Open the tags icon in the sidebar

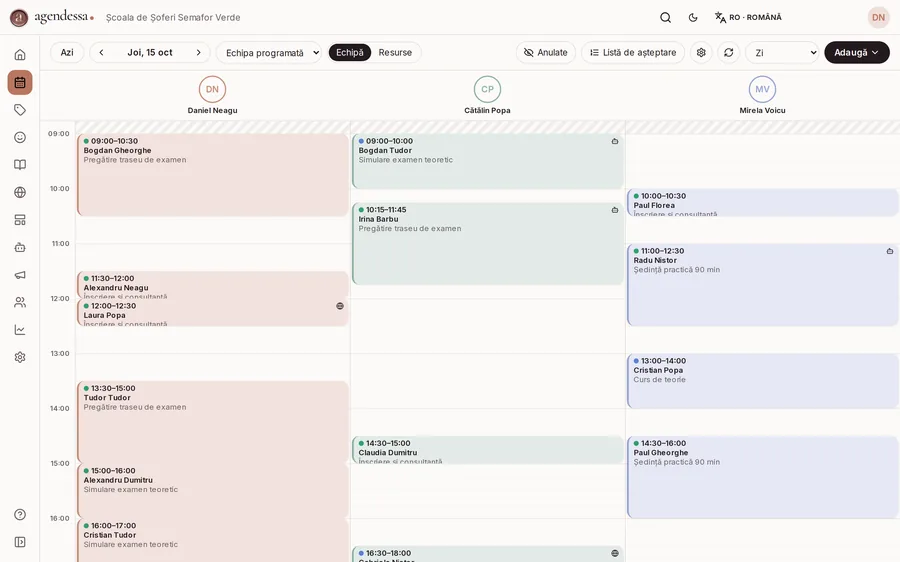(x=20, y=110)
